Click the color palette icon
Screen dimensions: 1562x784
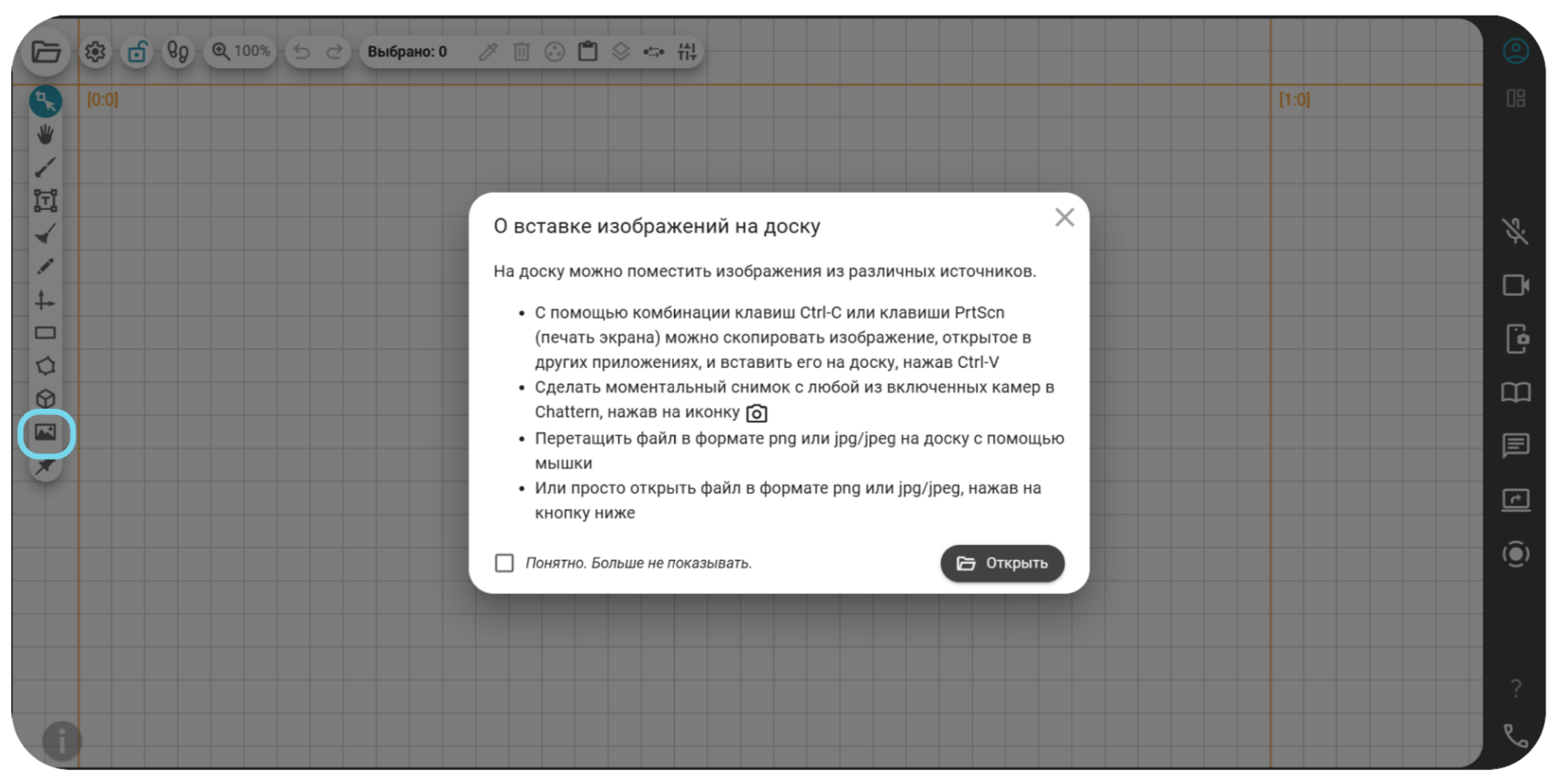[554, 52]
